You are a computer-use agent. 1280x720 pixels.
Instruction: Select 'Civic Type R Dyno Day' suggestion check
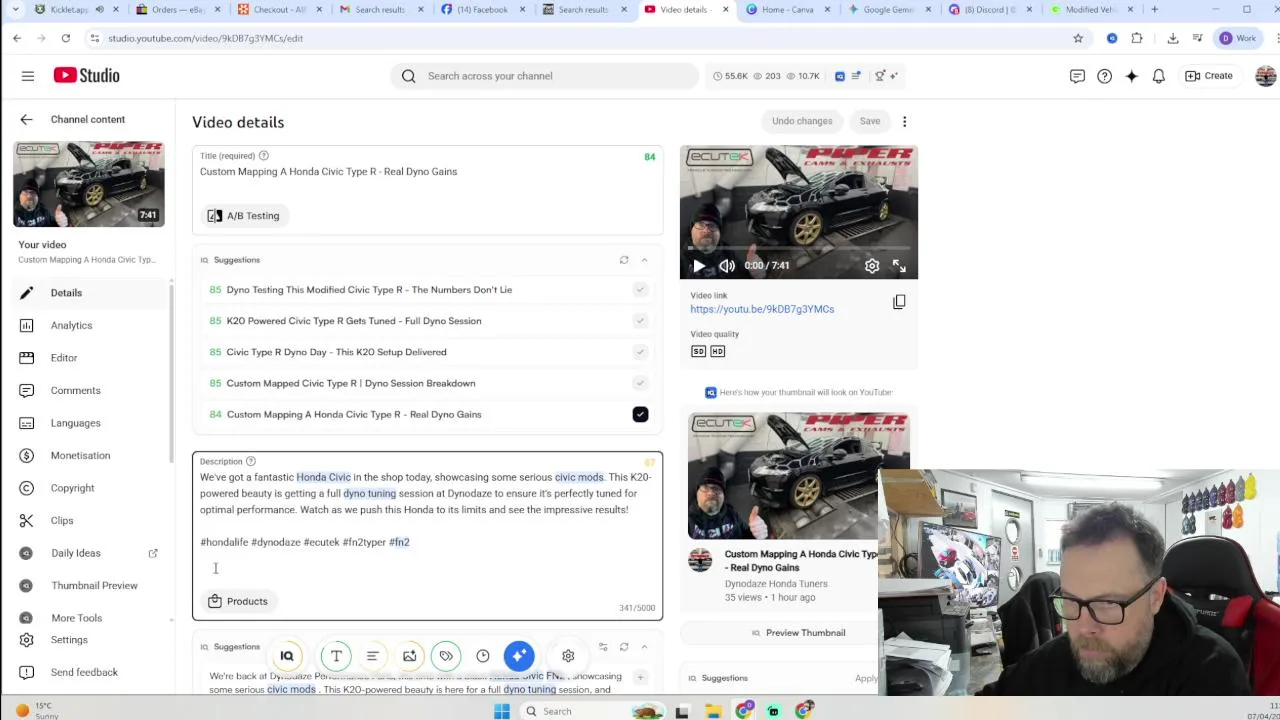click(640, 352)
